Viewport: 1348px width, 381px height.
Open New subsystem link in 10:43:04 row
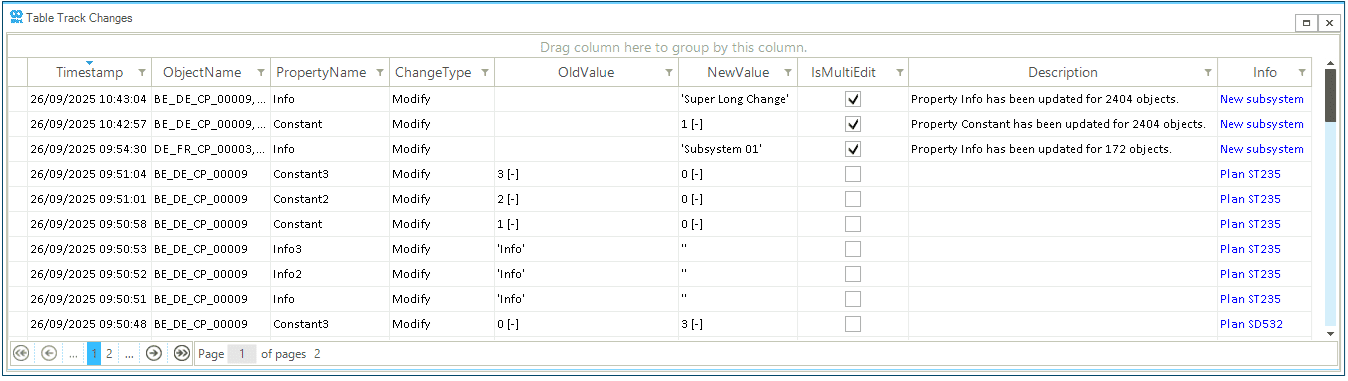(x=1262, y=99)
